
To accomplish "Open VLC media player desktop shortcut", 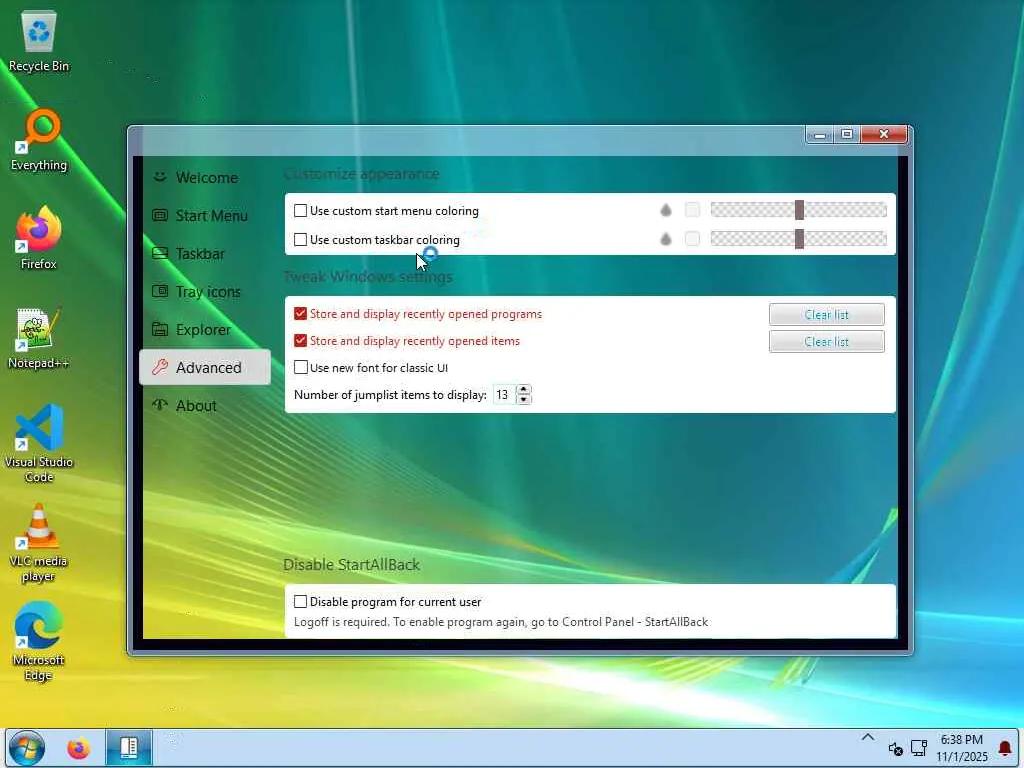I will click(x=39, y=543).
